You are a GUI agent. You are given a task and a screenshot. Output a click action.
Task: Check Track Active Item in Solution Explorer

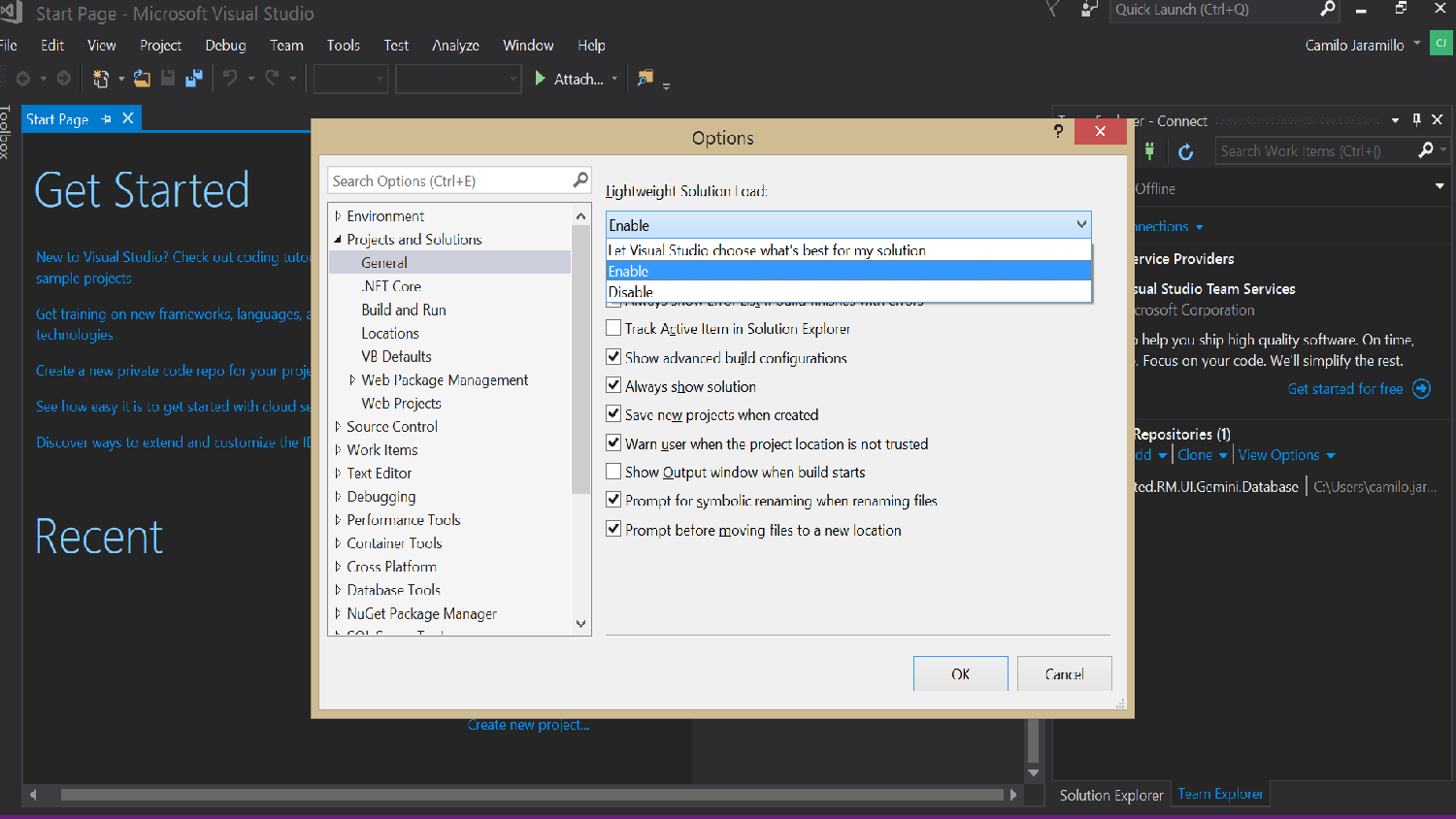(613, 328)
